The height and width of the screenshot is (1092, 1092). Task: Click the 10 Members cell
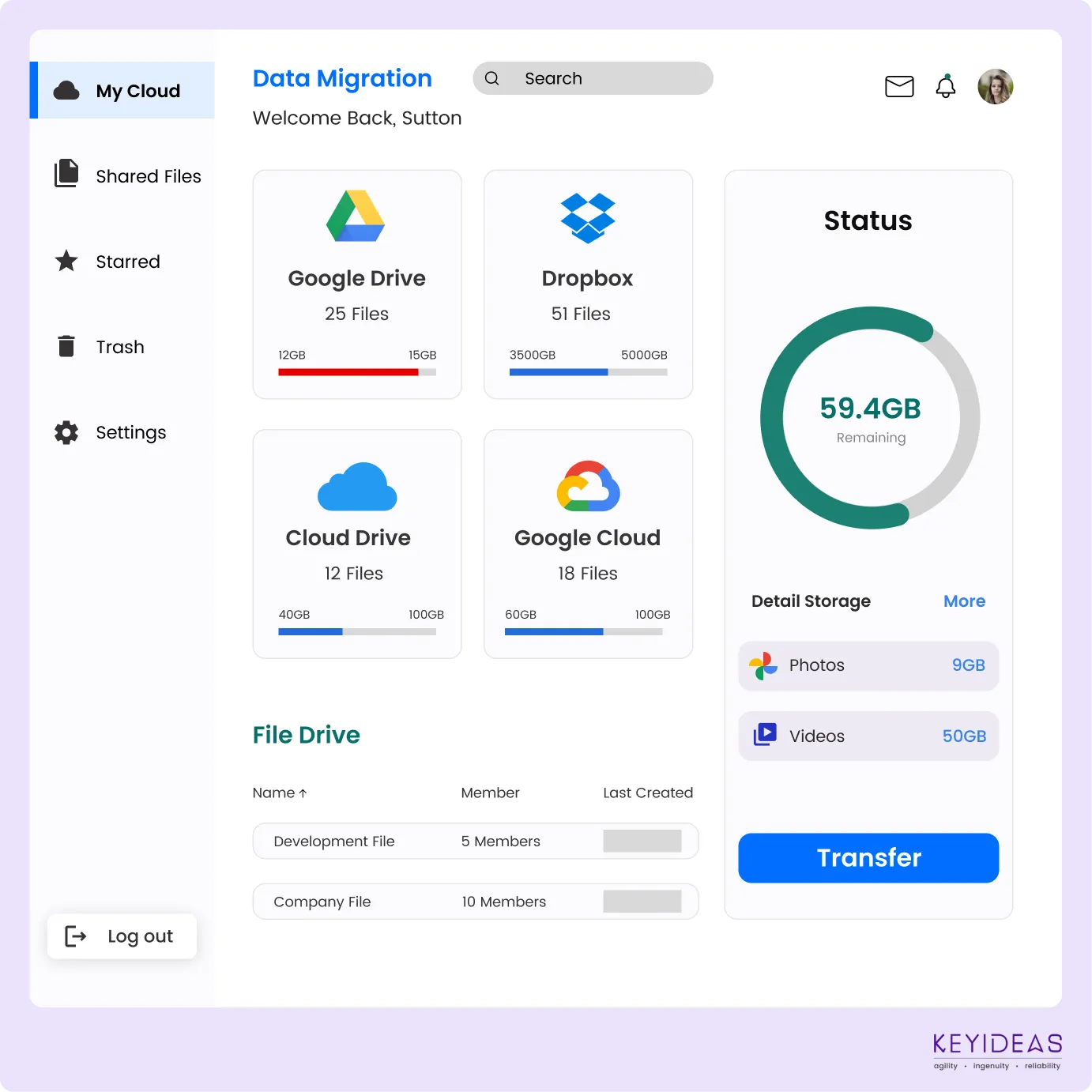pyautogui.click(x=504, y=902)
